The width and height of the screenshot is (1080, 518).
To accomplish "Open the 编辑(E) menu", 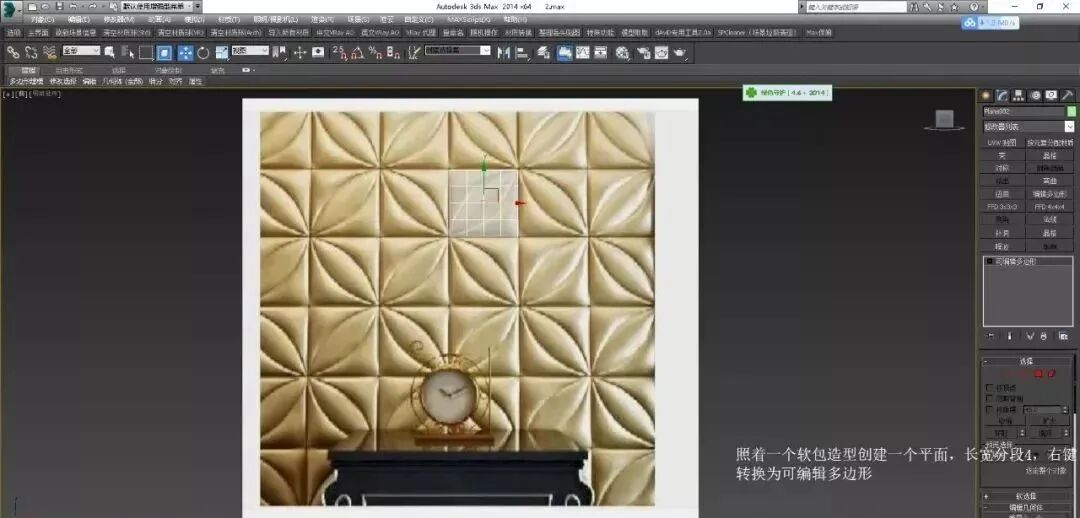I will point(80,19).
